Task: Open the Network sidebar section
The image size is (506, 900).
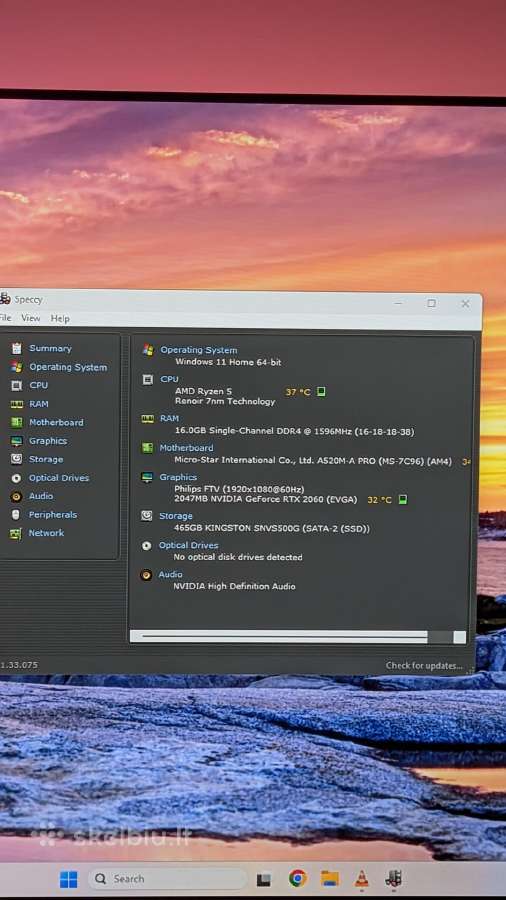Action: (x=46, y=533)
